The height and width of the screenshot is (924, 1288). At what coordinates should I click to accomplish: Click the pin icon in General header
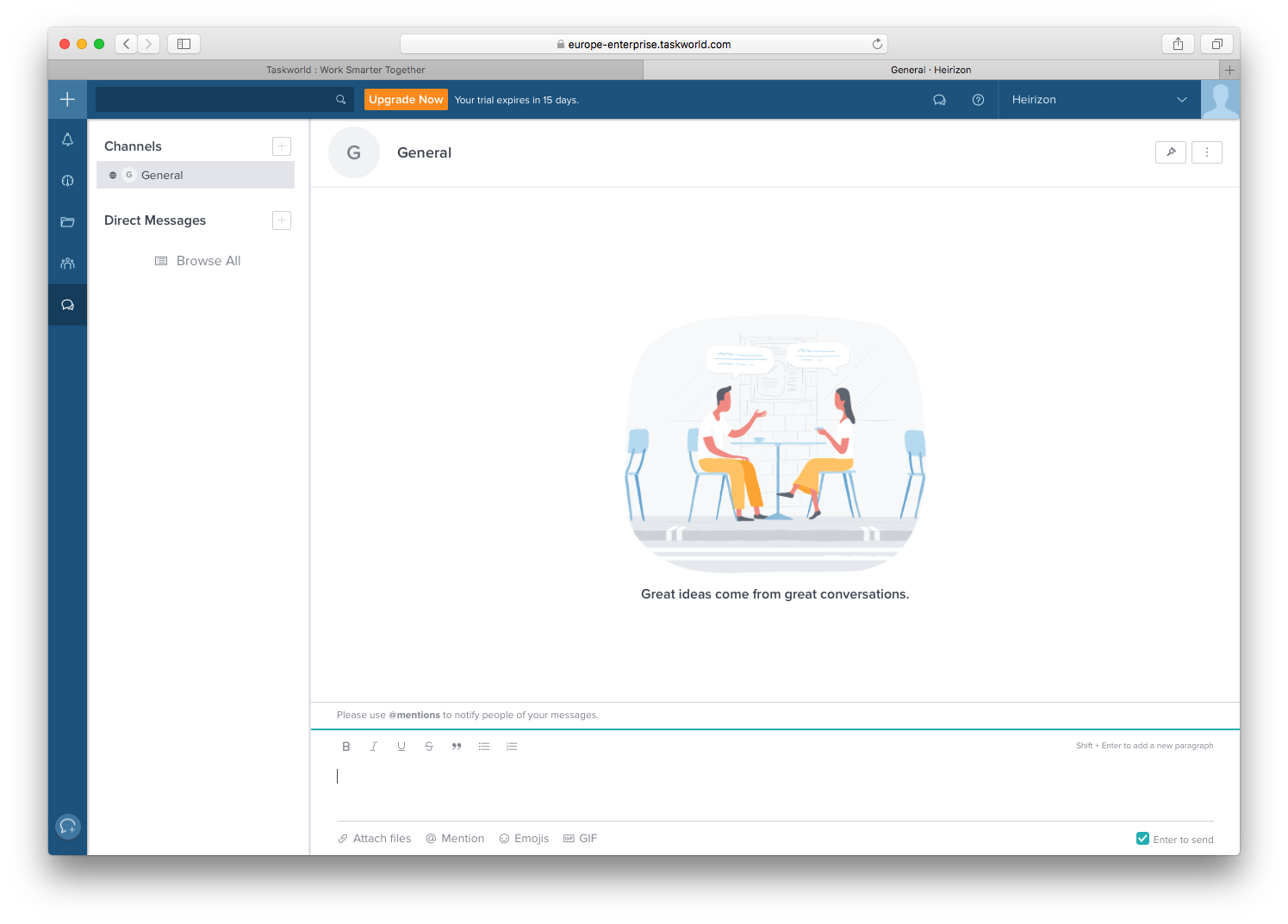point(1171,152)
